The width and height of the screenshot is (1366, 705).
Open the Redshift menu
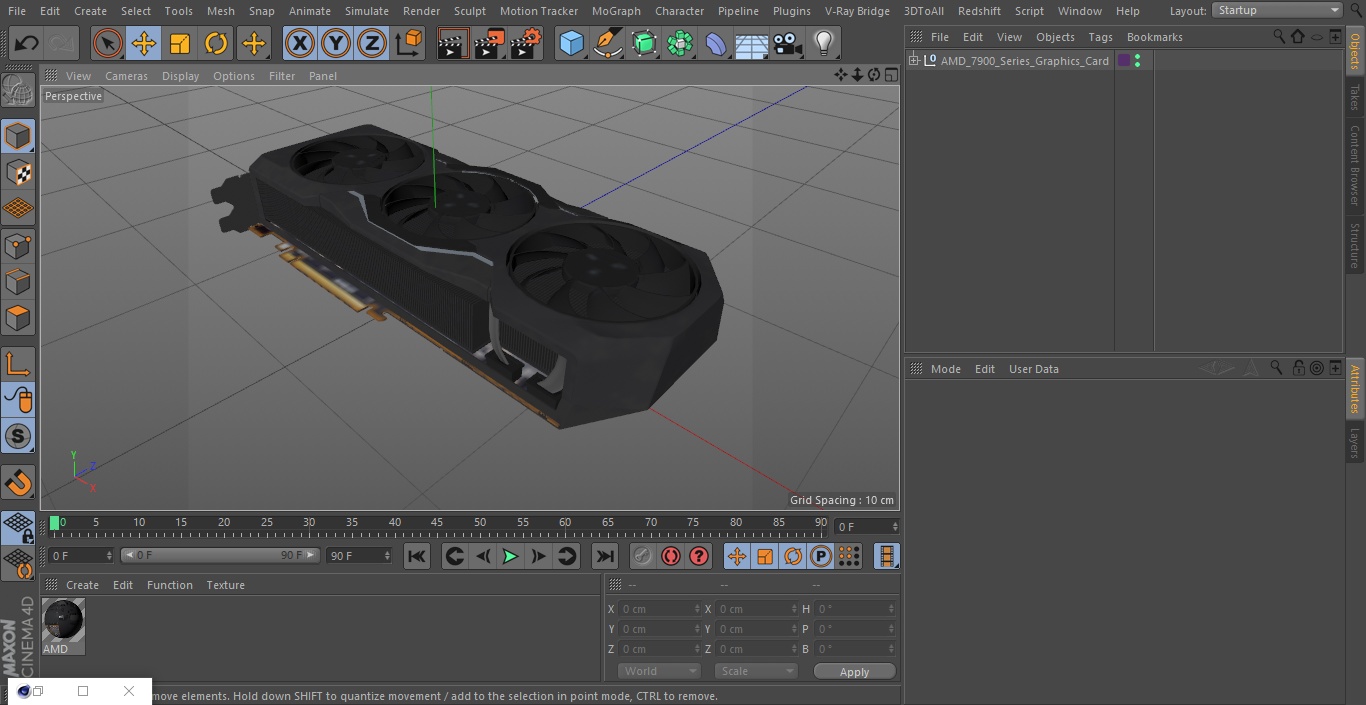point(979,11)
